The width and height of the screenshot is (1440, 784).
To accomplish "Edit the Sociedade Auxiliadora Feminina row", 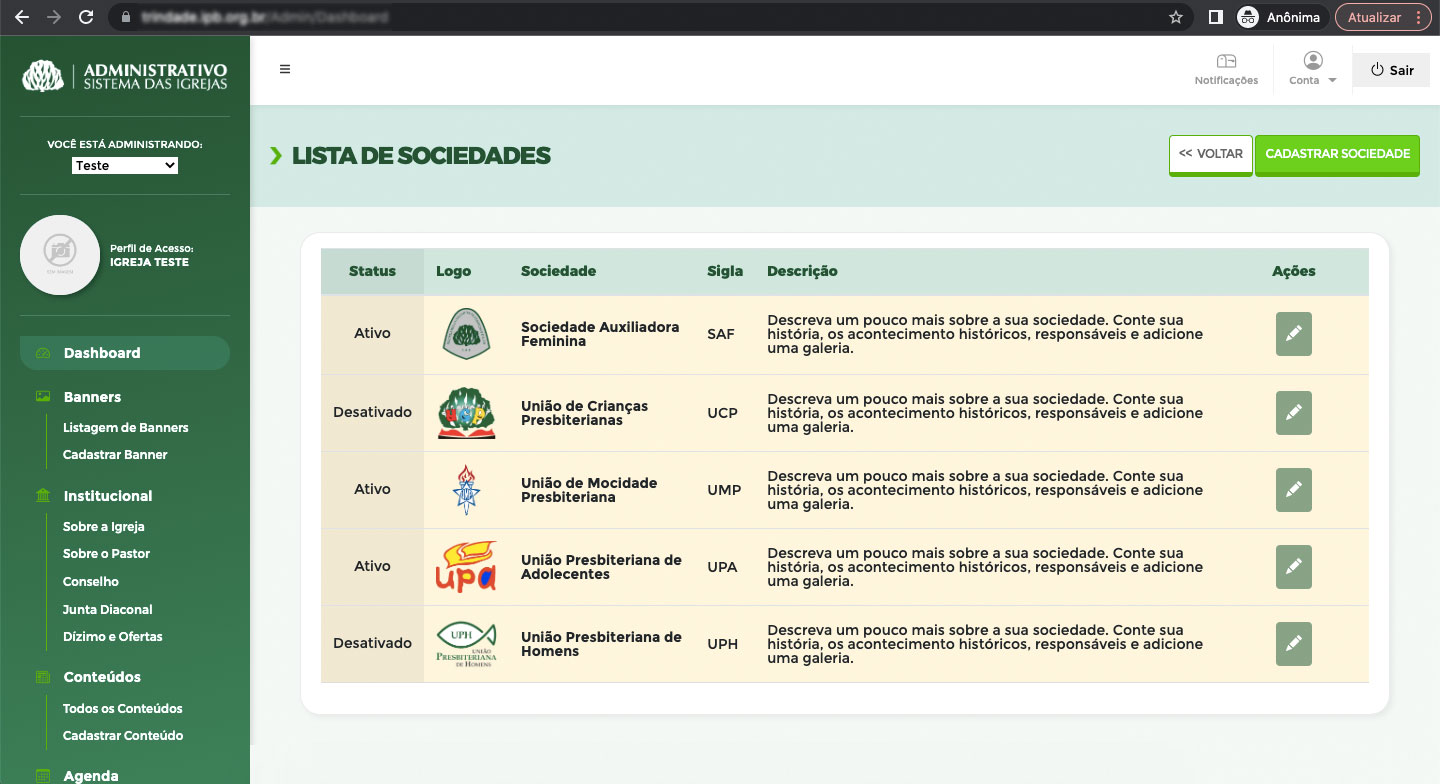I will point(1293,334).
